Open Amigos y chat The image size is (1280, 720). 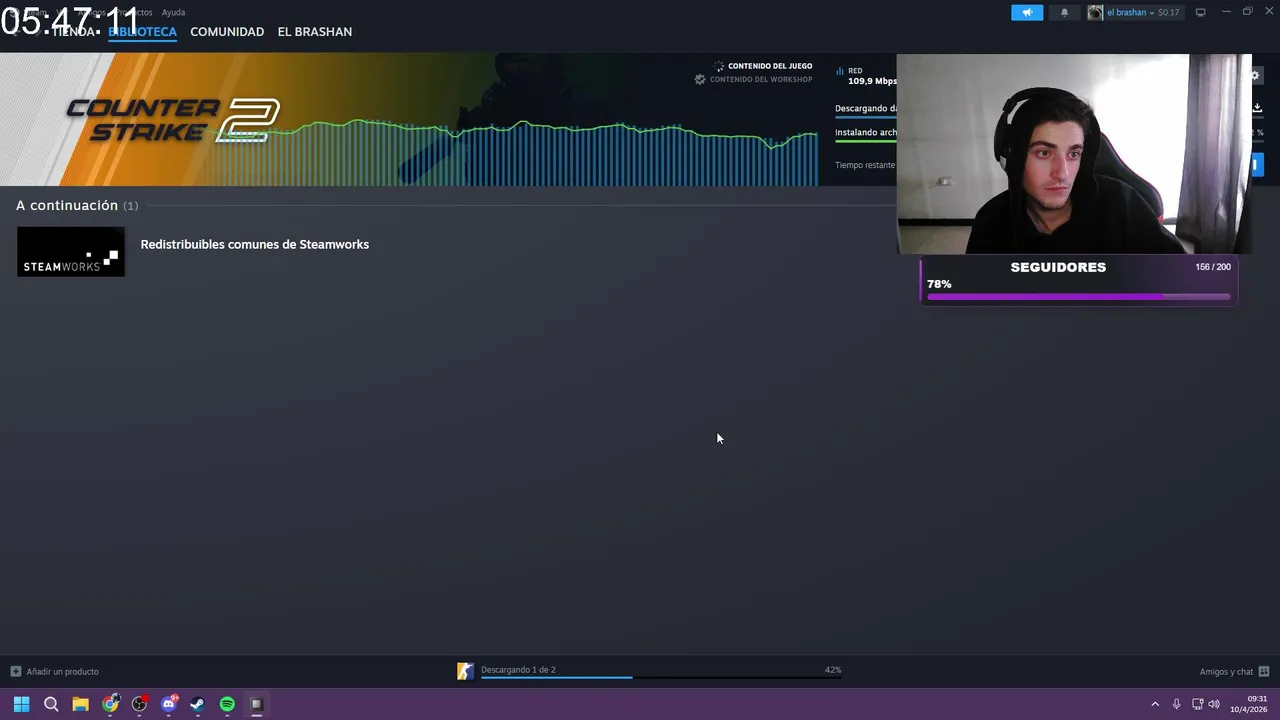(x=1226, y=671)
